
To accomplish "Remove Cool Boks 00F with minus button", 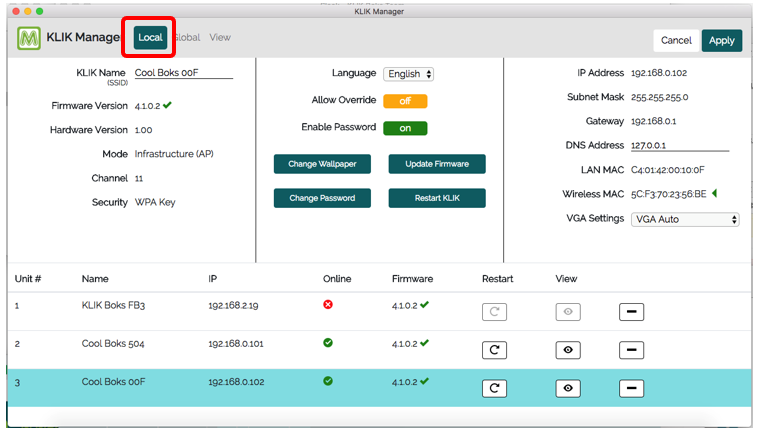I will coord(632,388).
